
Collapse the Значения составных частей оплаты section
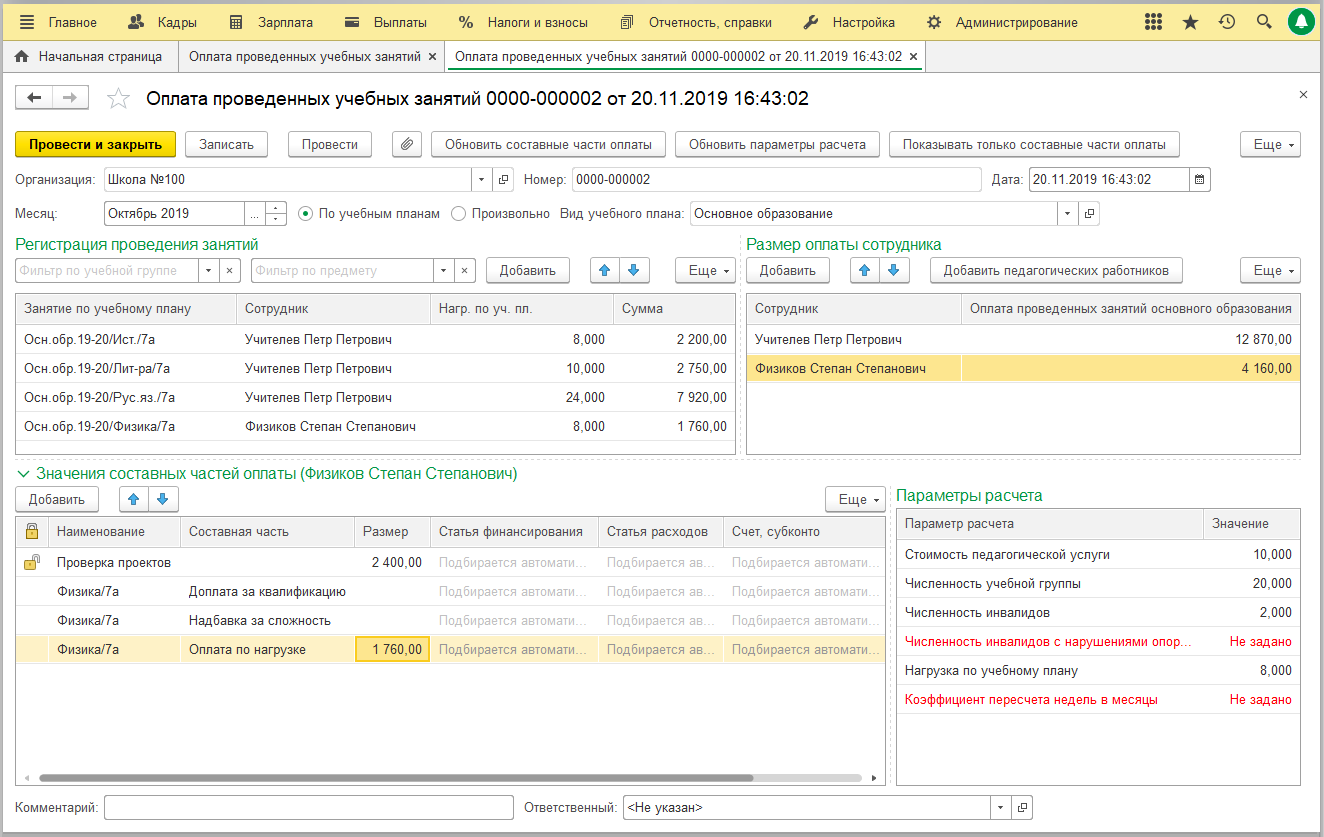coord(23,474)
